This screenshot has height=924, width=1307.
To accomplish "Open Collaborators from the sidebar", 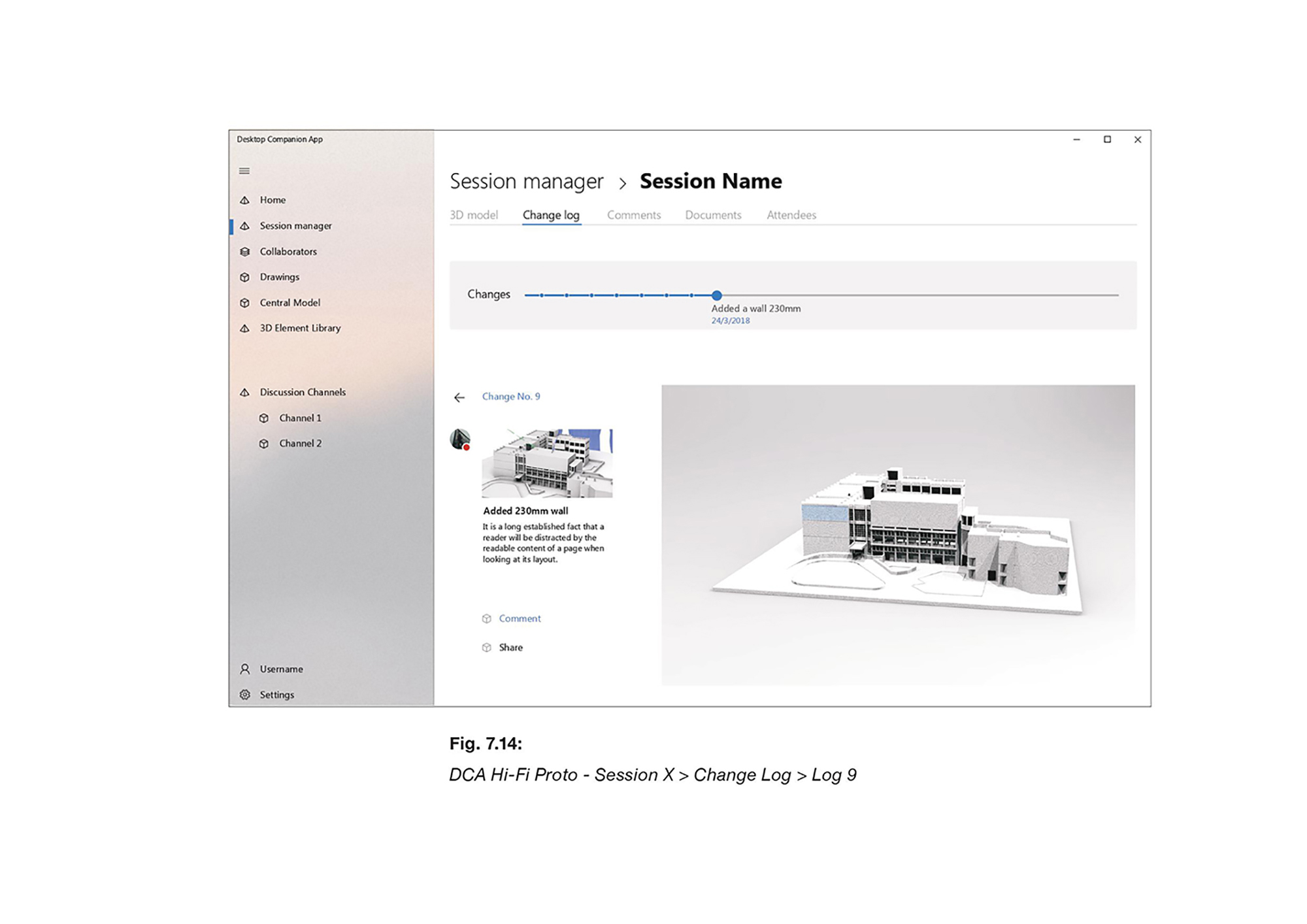I will point(288,252).
